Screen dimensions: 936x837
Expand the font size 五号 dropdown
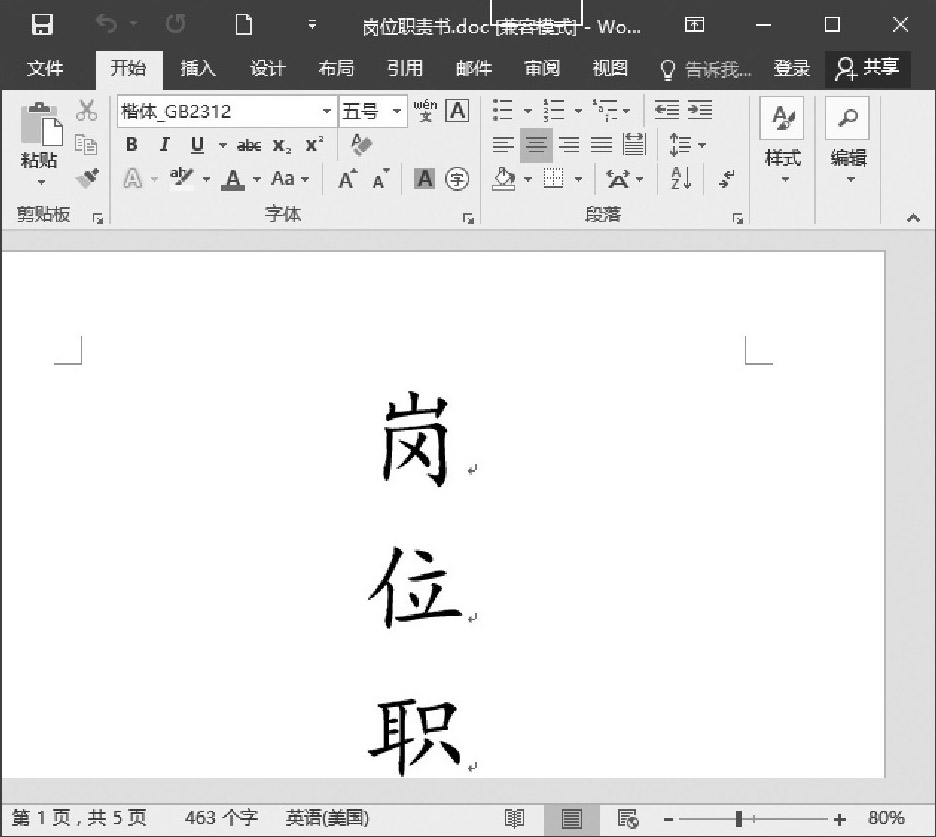tap(397, 111)
